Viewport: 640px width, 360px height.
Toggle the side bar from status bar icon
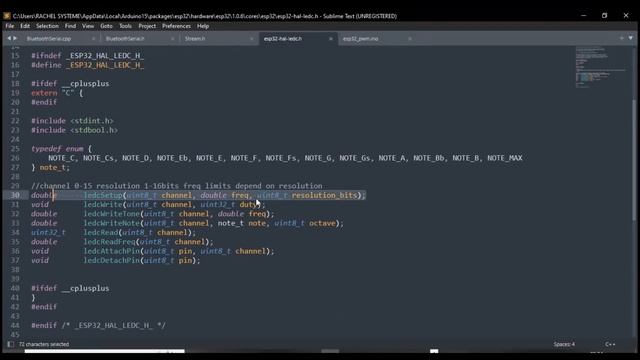[11, 344]
